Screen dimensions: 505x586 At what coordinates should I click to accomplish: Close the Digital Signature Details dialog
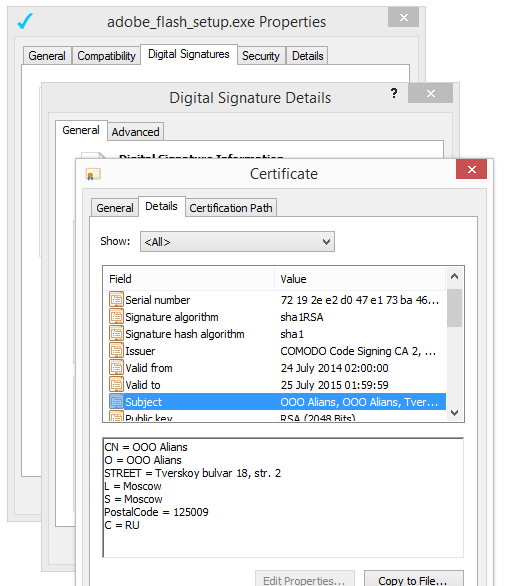pos(430,93)
